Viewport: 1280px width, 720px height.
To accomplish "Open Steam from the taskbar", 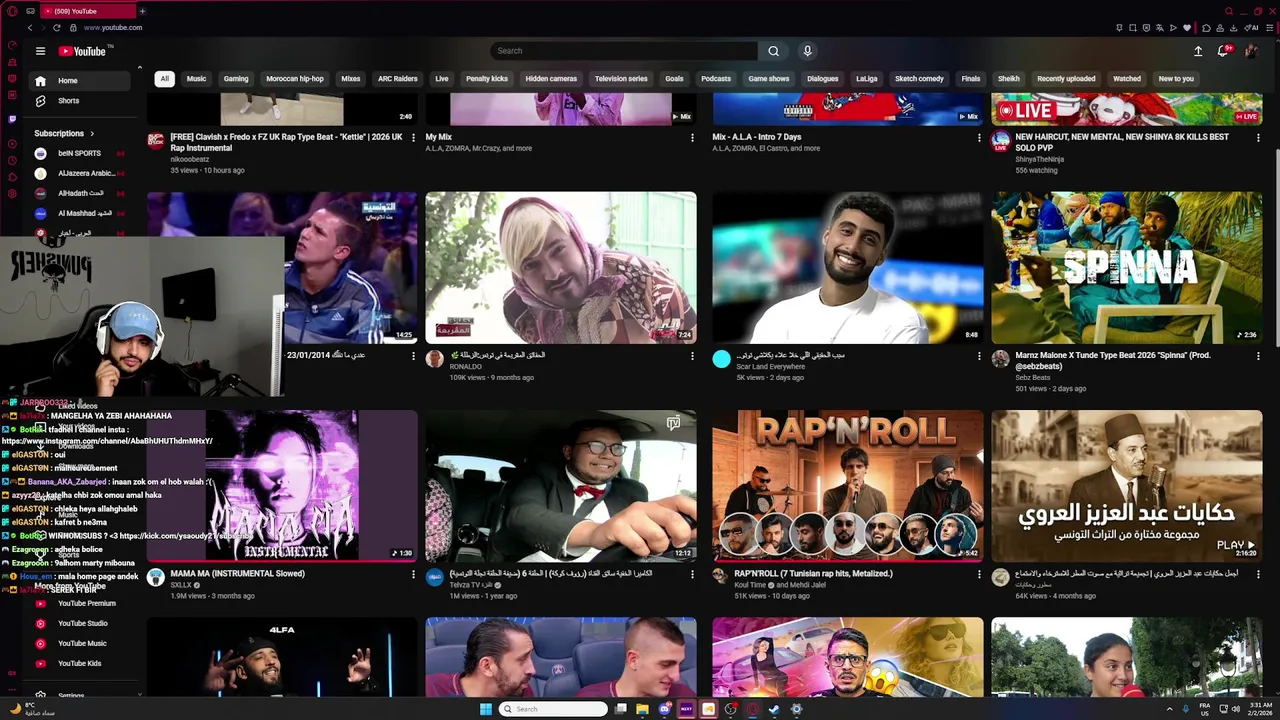I will (x=774, y=709).
